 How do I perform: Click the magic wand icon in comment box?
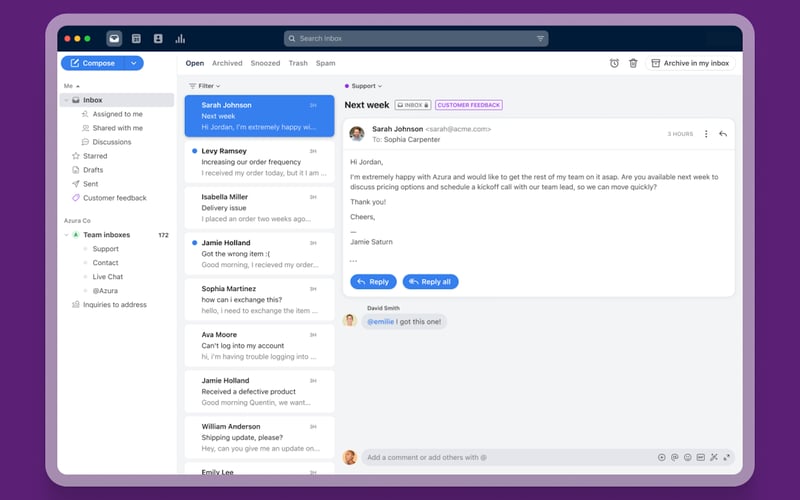point(714,457)
